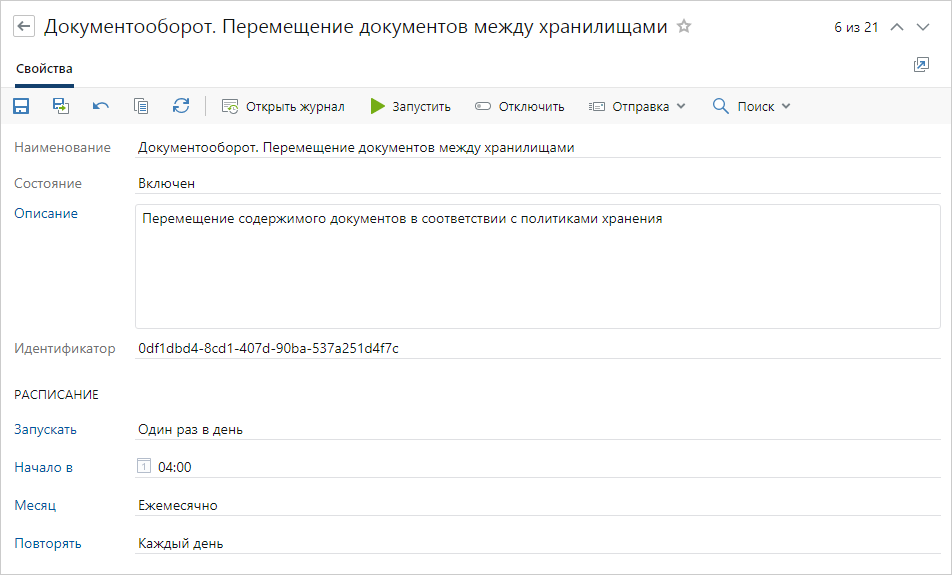Image resolution: width=952 pixels, height=575 pixels.
Task: Open the Запускать schedule field
Action: (538, 430)
